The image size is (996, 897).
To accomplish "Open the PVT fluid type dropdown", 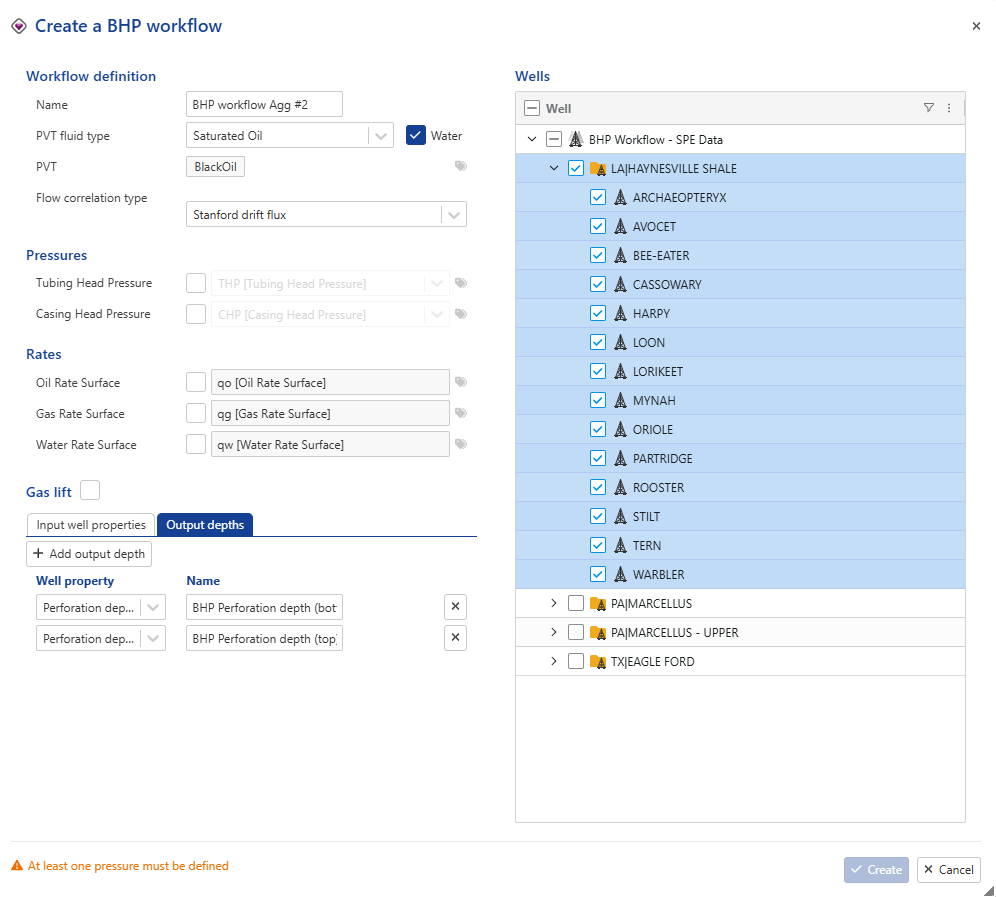I will pyautogui.click(x=380, y=135).
